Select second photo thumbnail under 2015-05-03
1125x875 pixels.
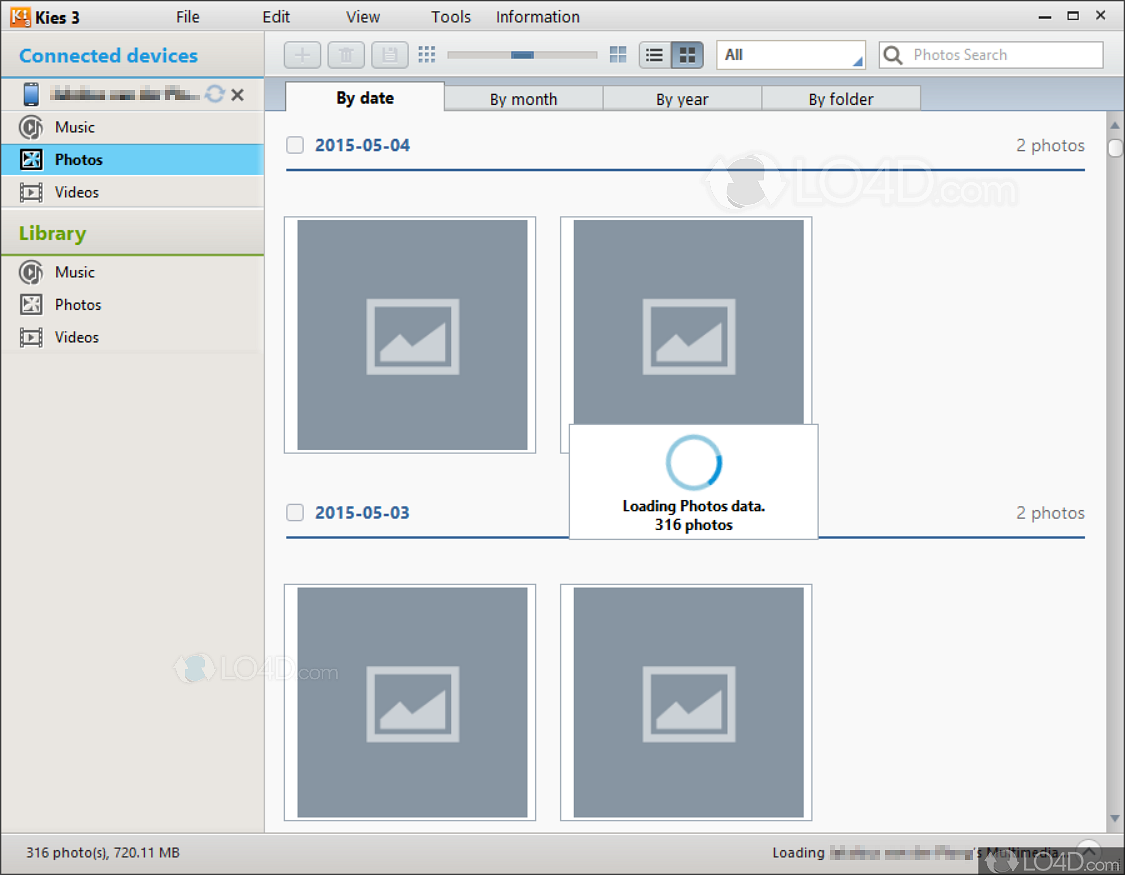click(686, 702)
